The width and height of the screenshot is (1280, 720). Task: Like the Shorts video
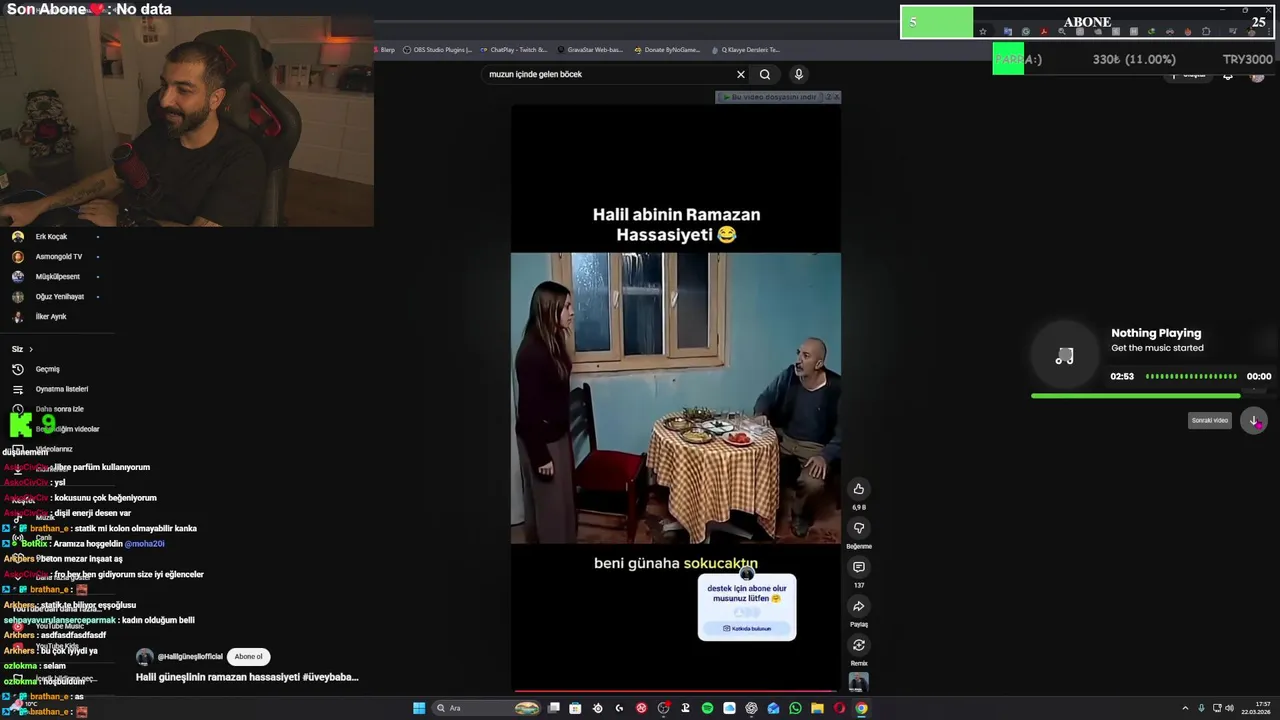coord(858,489)
